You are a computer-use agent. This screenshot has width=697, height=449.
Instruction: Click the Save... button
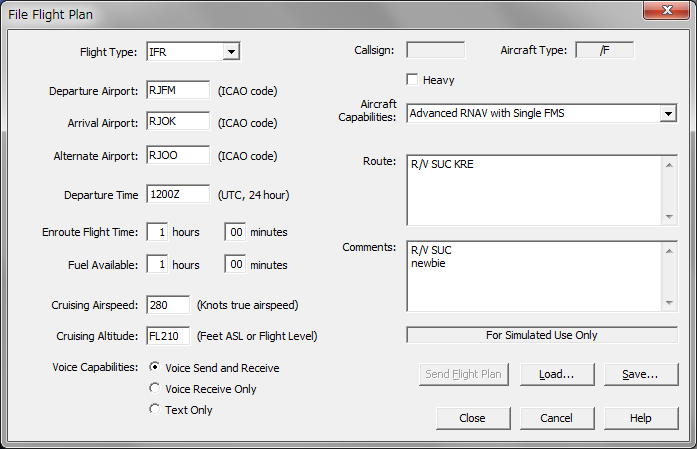640,374
